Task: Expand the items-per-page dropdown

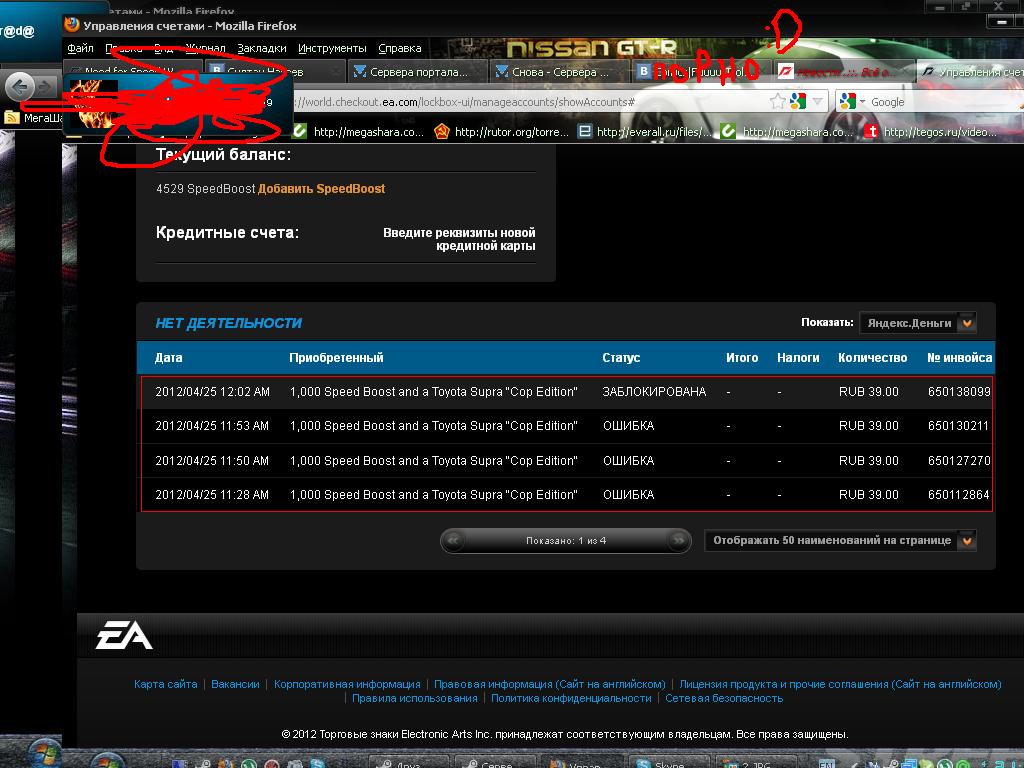Action: pyautogui.click(x=966, y=540)
